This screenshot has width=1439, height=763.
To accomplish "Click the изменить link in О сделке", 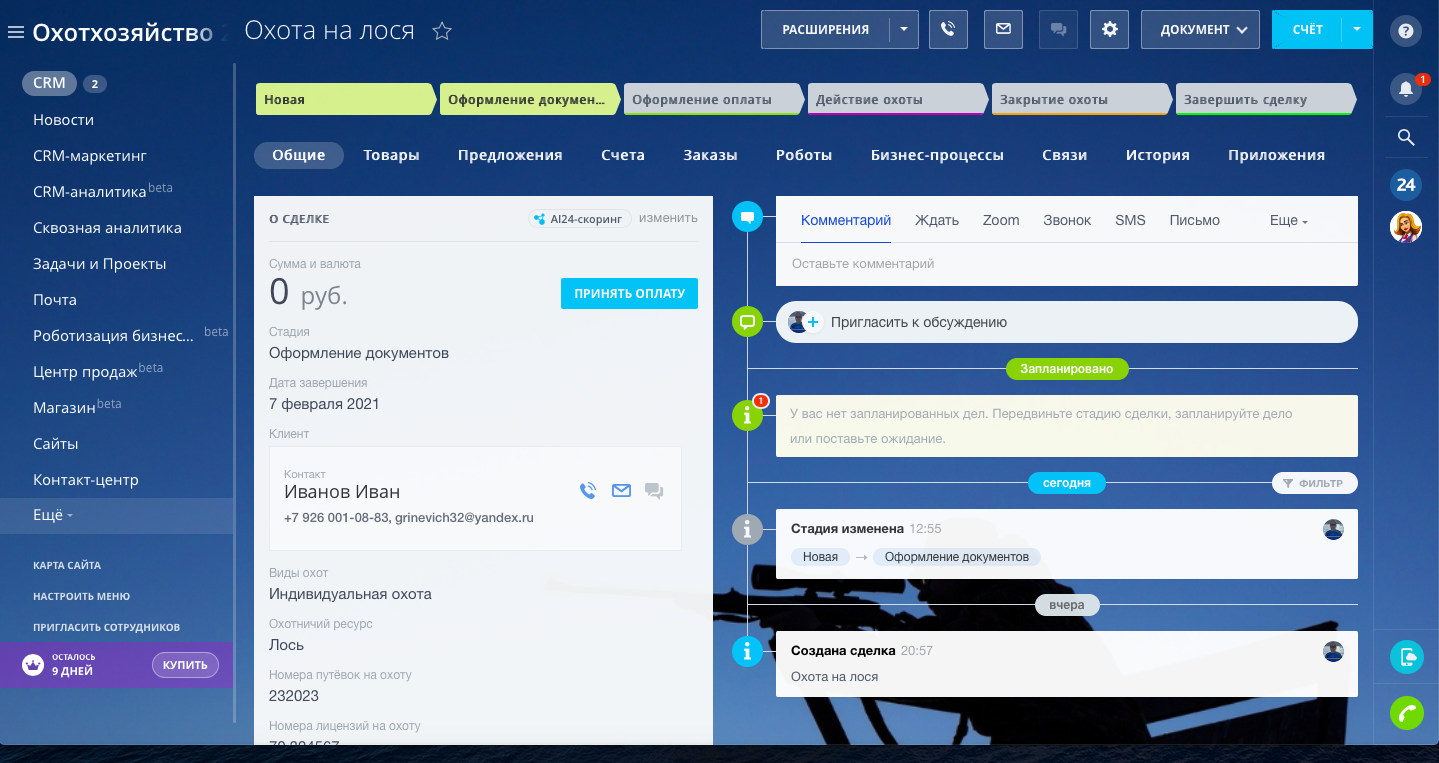I will [x=668, y=218].
